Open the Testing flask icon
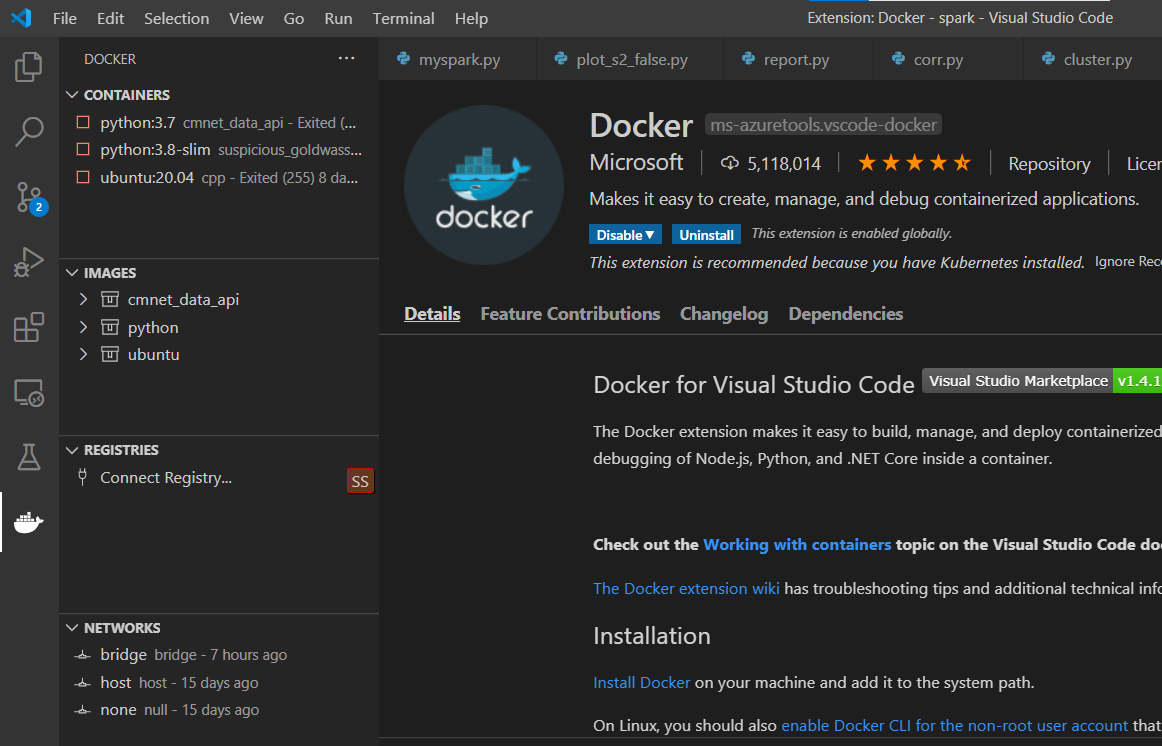Image resolution: width=1162 pixels, height=746 pixels. tap(29, 457)
